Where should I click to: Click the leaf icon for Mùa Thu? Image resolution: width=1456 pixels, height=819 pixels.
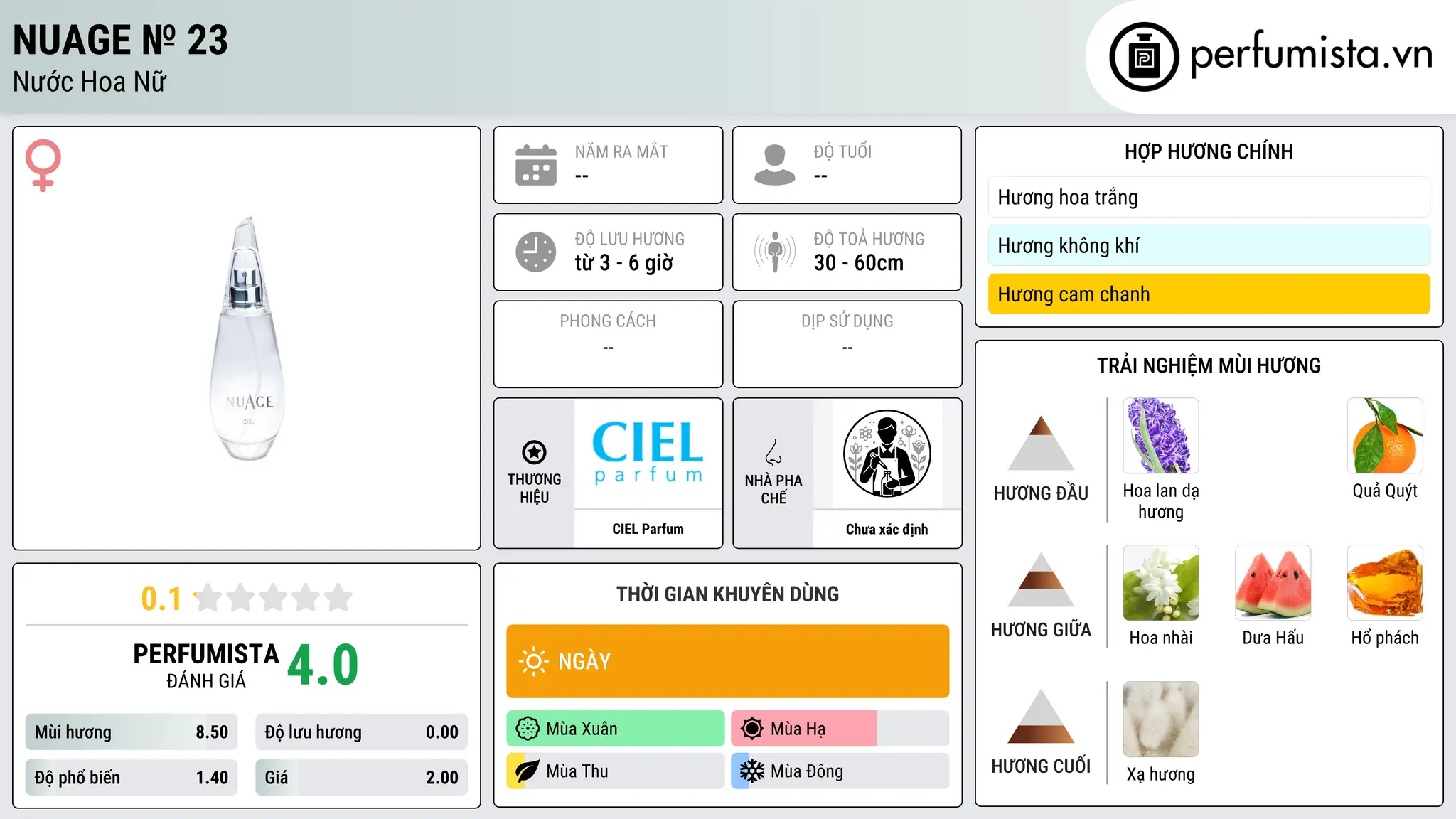pyautogui.click(x=528, y=771)
